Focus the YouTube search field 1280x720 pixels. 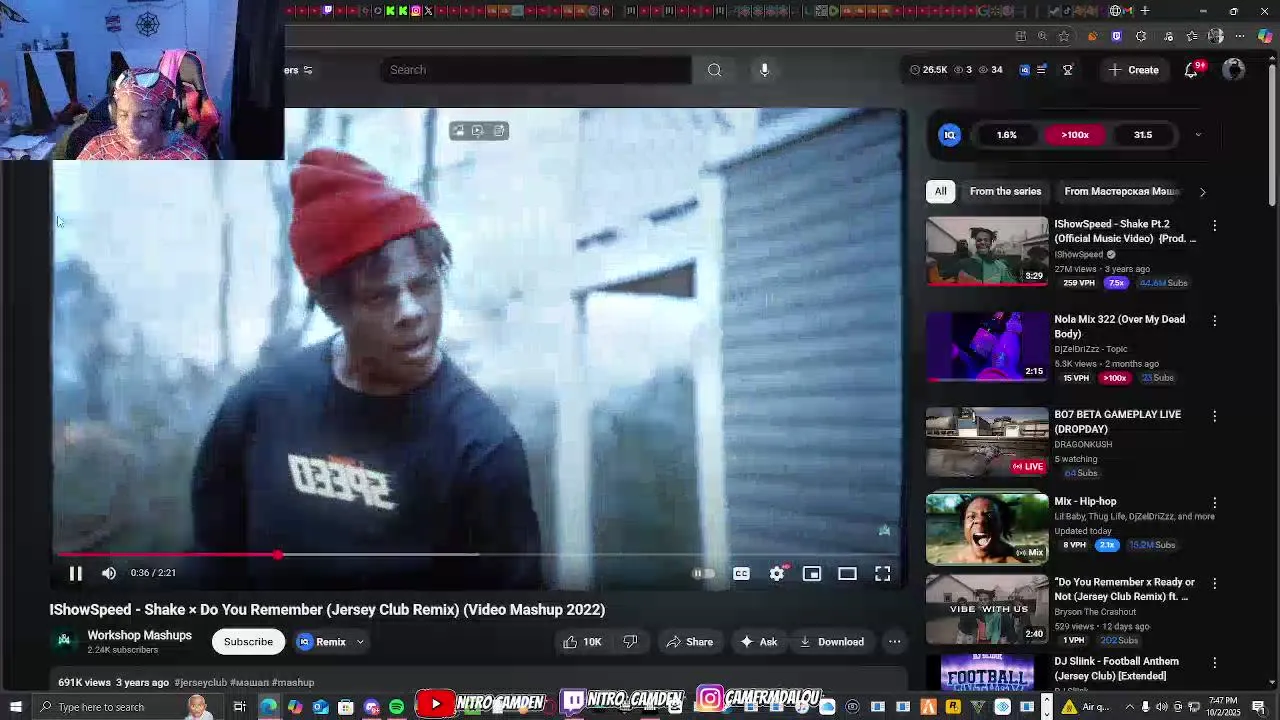click(x=535, y=70)
